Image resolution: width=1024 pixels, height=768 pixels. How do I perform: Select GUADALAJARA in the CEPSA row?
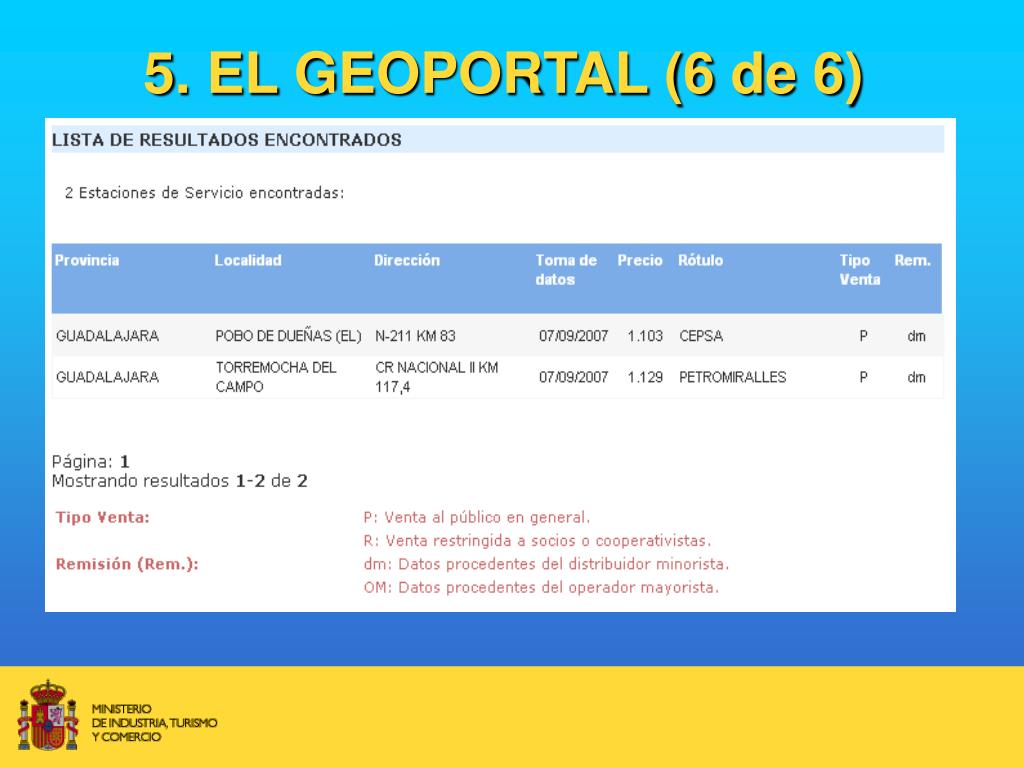107,336
